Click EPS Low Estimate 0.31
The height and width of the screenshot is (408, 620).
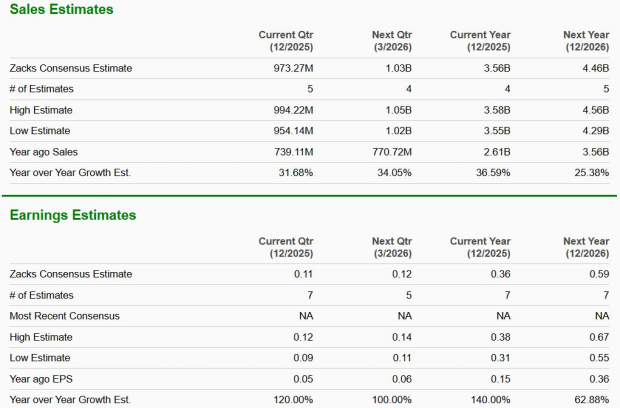pos(501,358)
